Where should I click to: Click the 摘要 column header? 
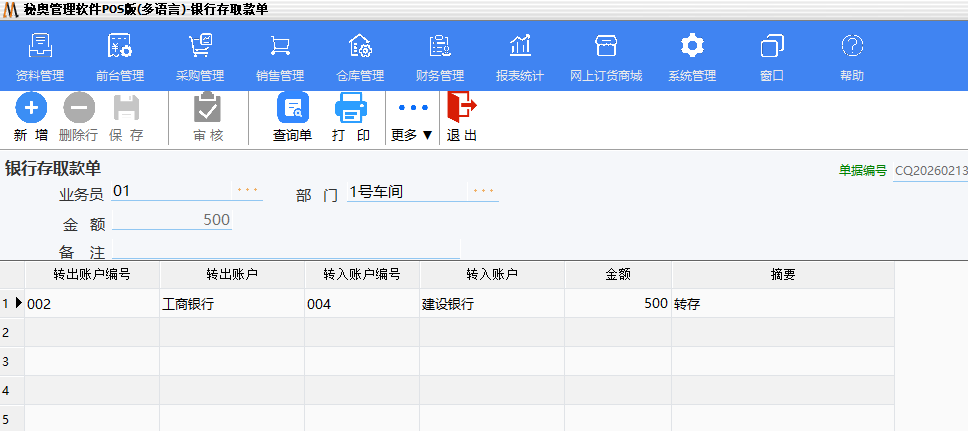[x=782, y=274]
